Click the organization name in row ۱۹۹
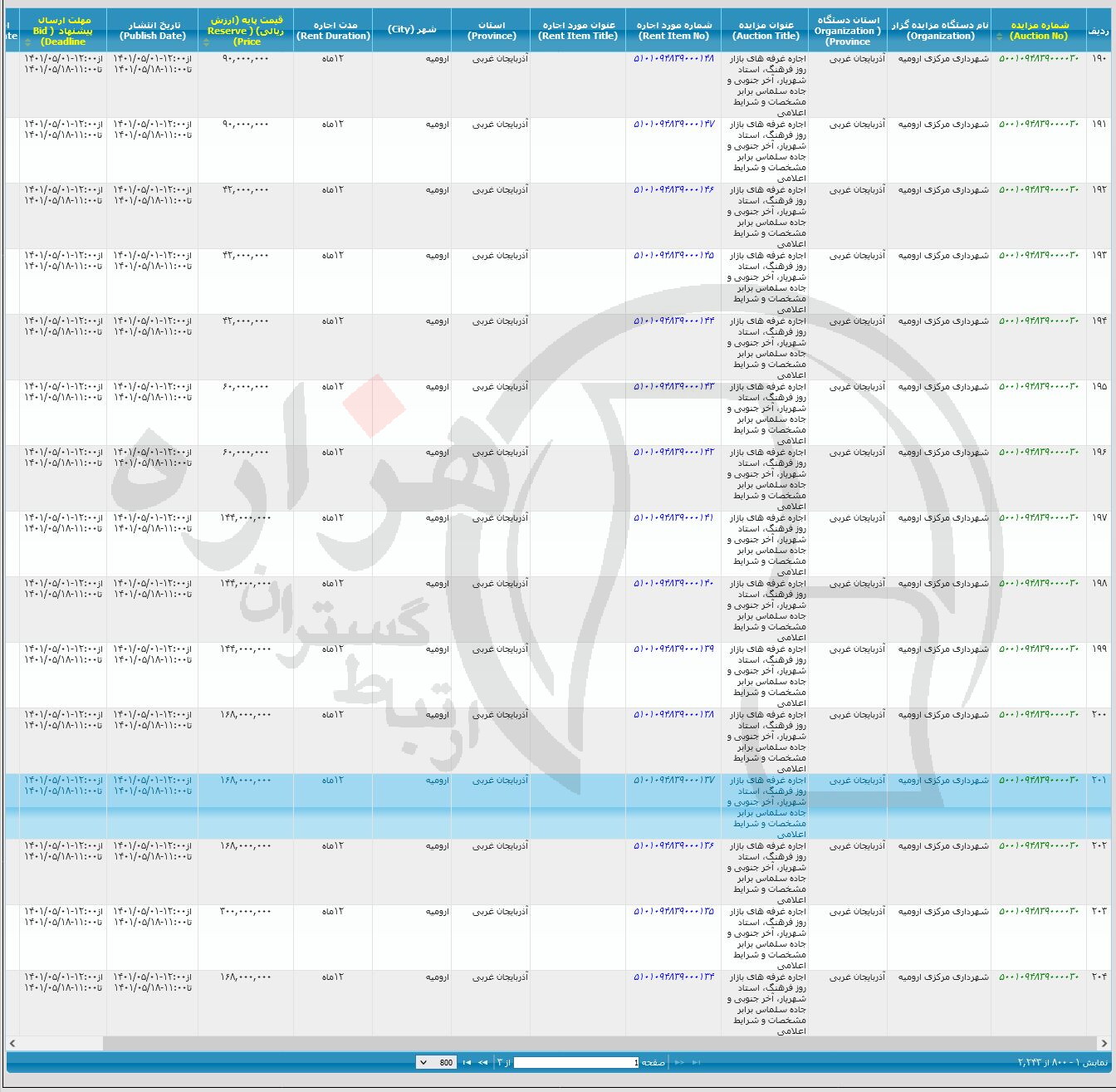1116x1092 pixels. [943, 649]
